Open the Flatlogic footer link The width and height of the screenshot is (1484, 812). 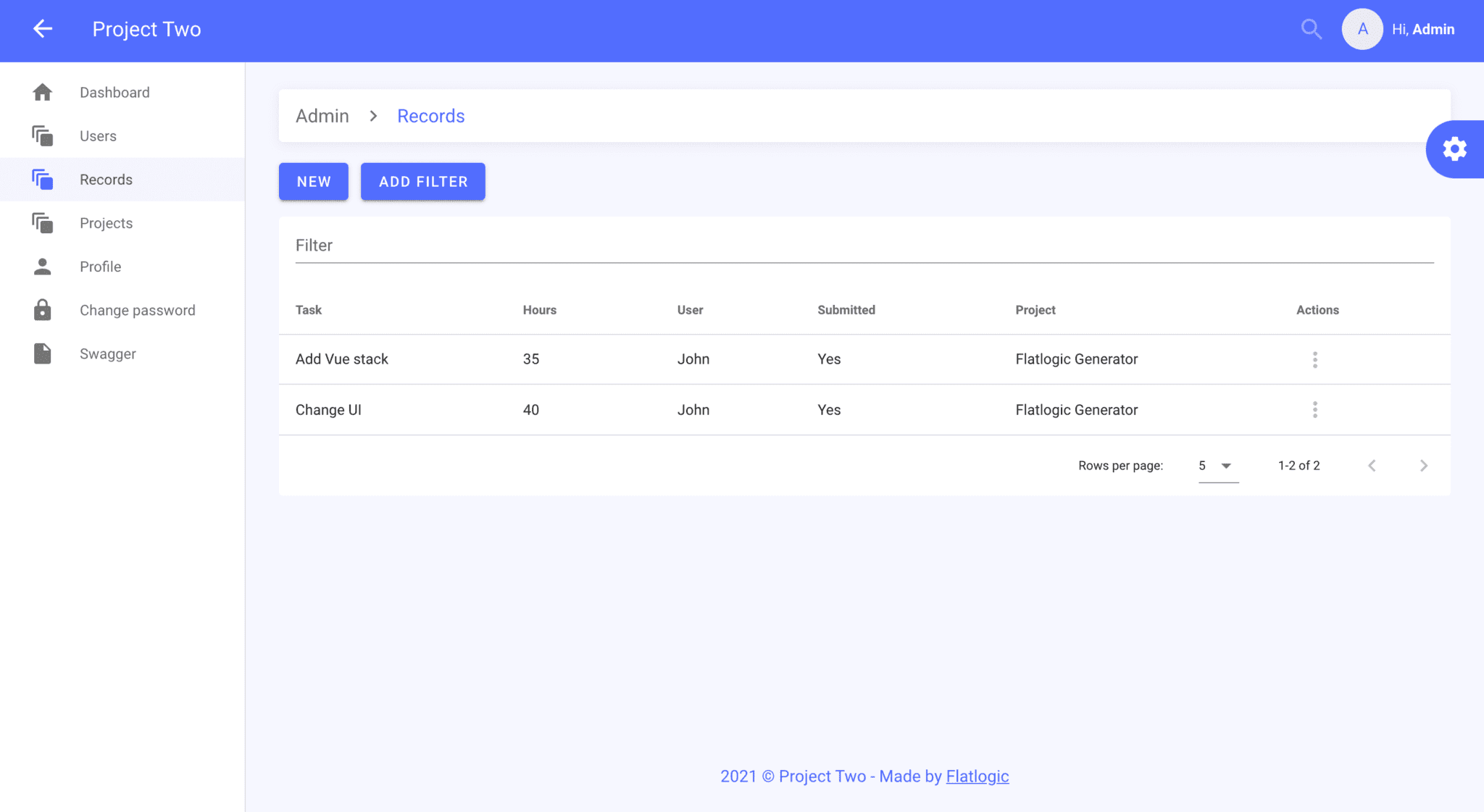click(x=977, y=777)
